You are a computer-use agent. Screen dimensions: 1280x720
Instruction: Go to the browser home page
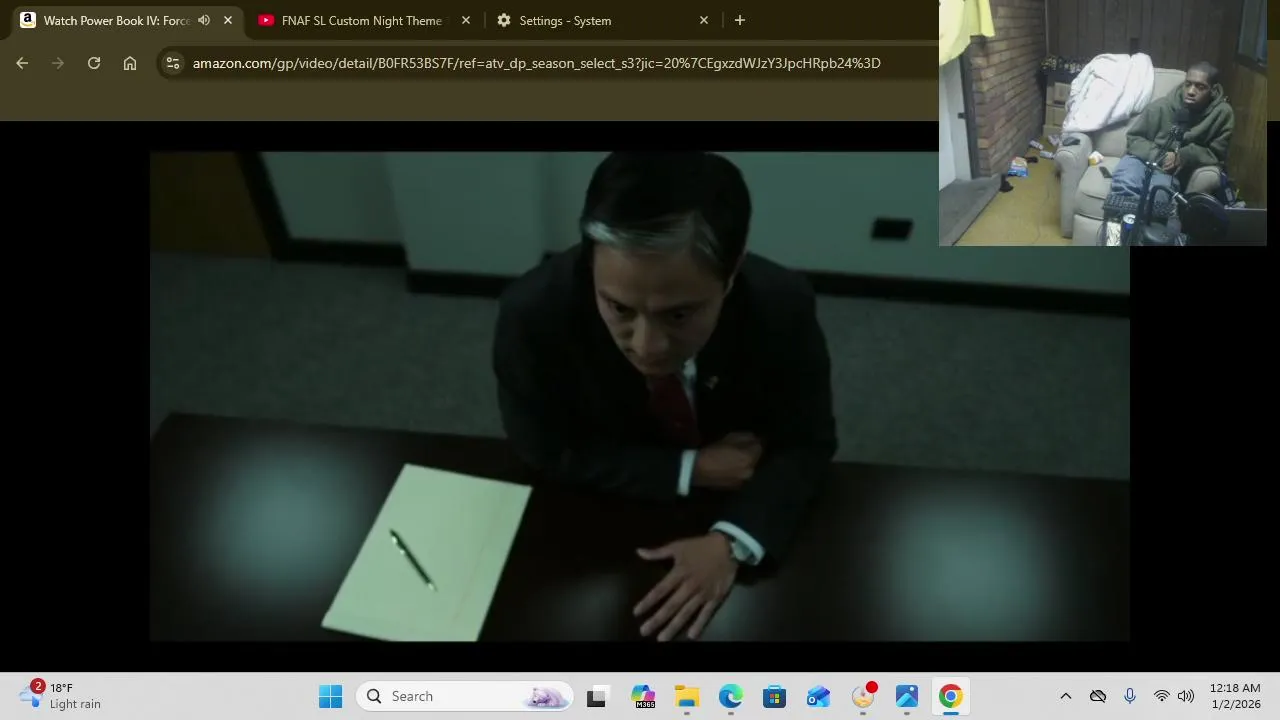[130, 63]
